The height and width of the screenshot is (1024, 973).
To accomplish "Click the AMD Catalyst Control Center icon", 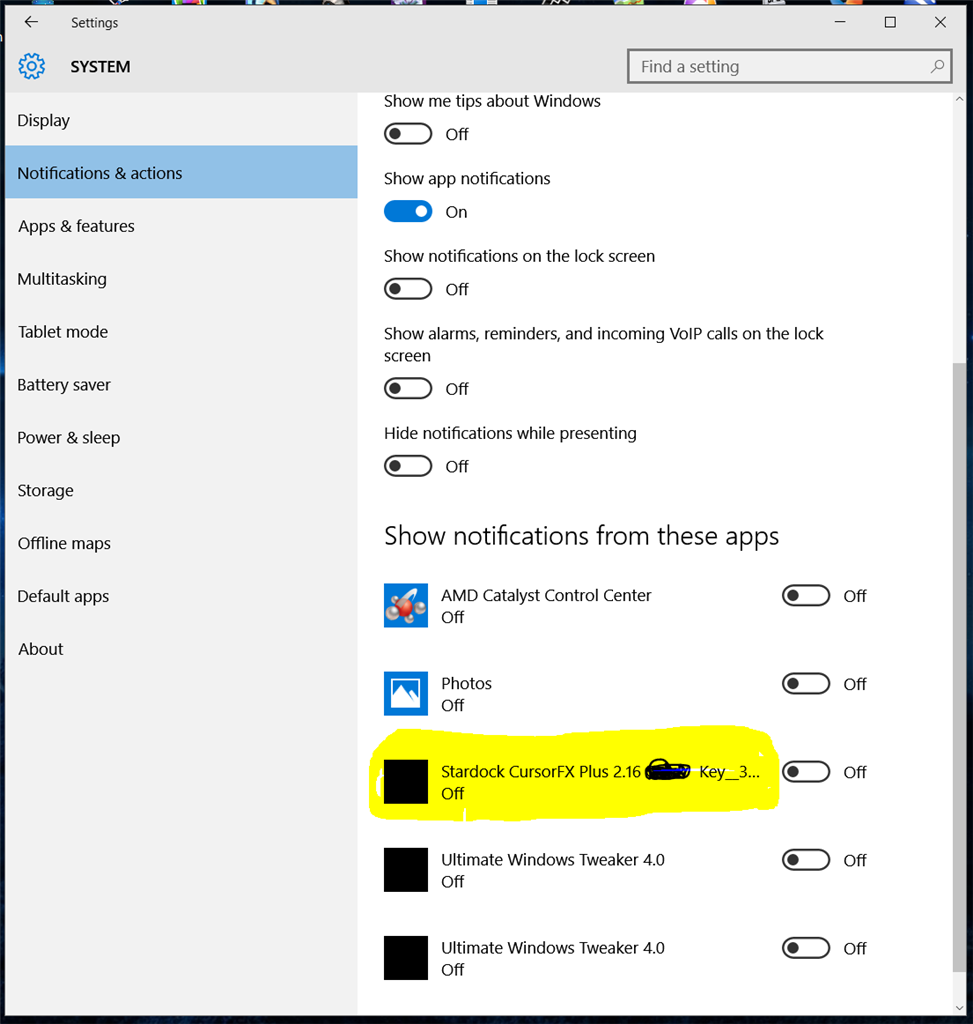I will click(x=406, y=605).
